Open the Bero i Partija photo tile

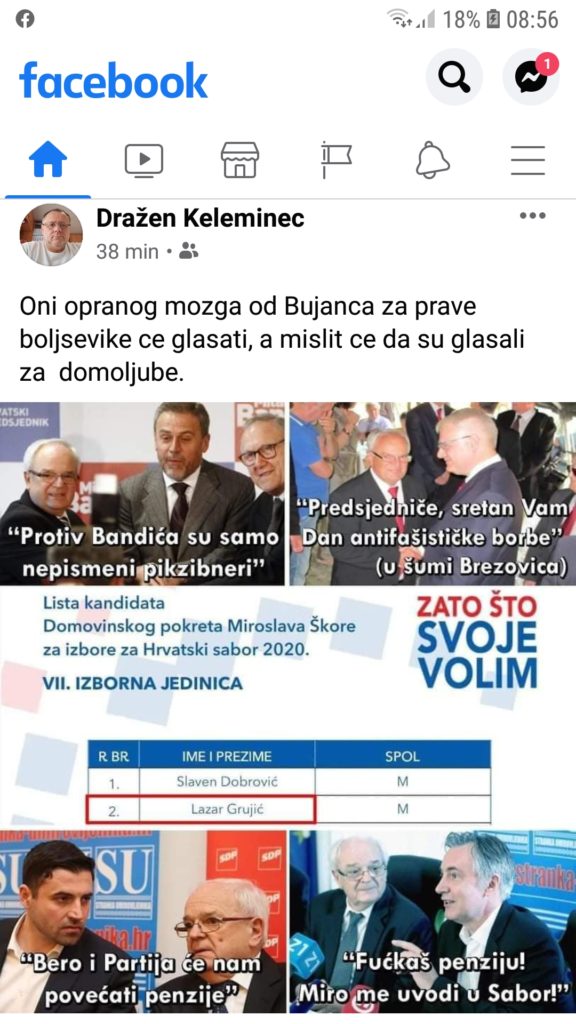click(x=142, y=921)
